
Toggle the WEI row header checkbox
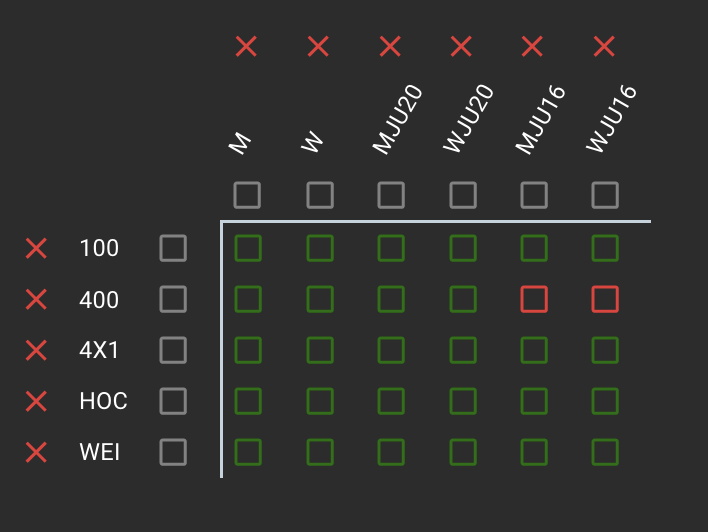tap(173, 452)
